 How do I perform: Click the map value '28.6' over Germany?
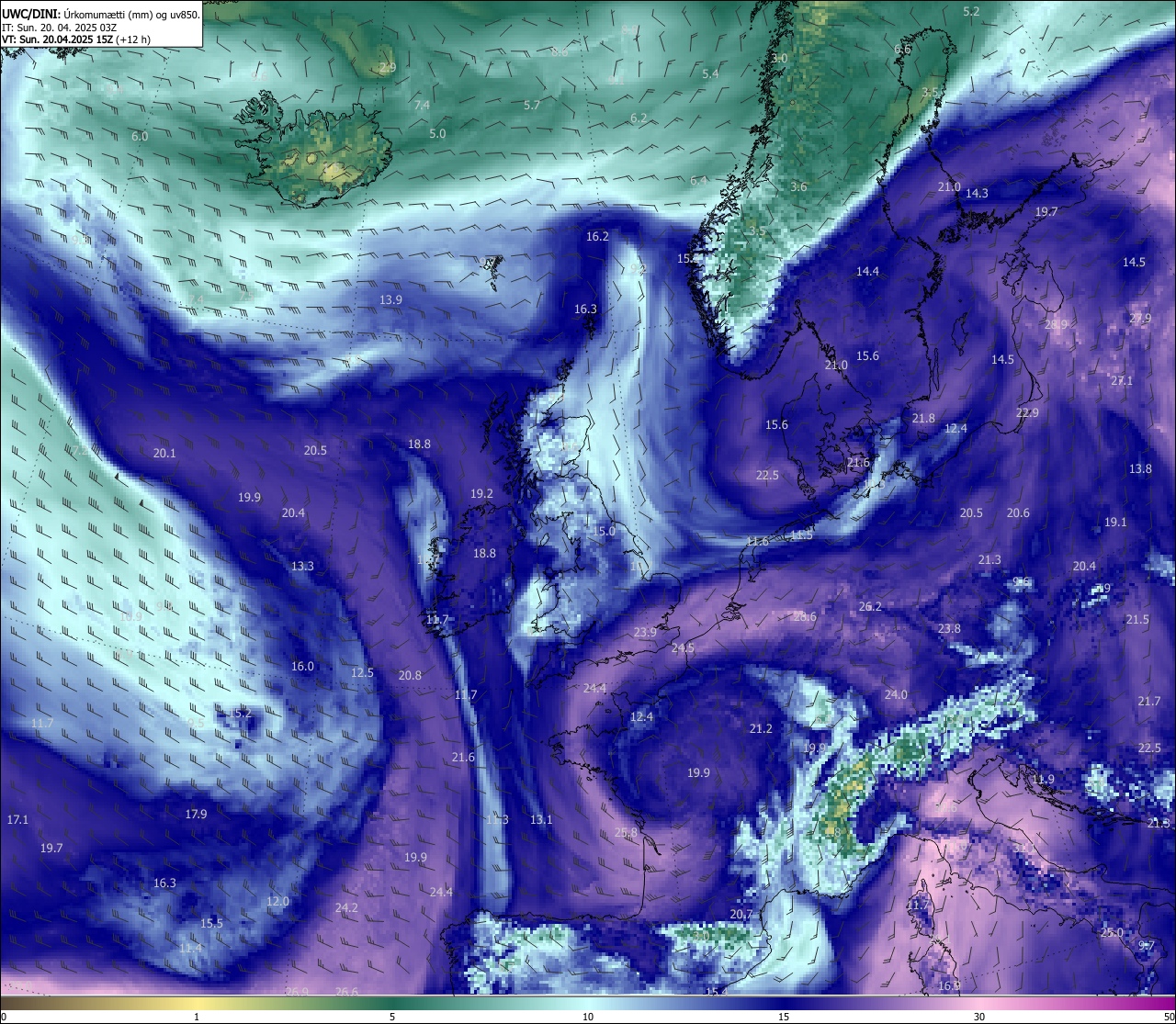[805, 616]
